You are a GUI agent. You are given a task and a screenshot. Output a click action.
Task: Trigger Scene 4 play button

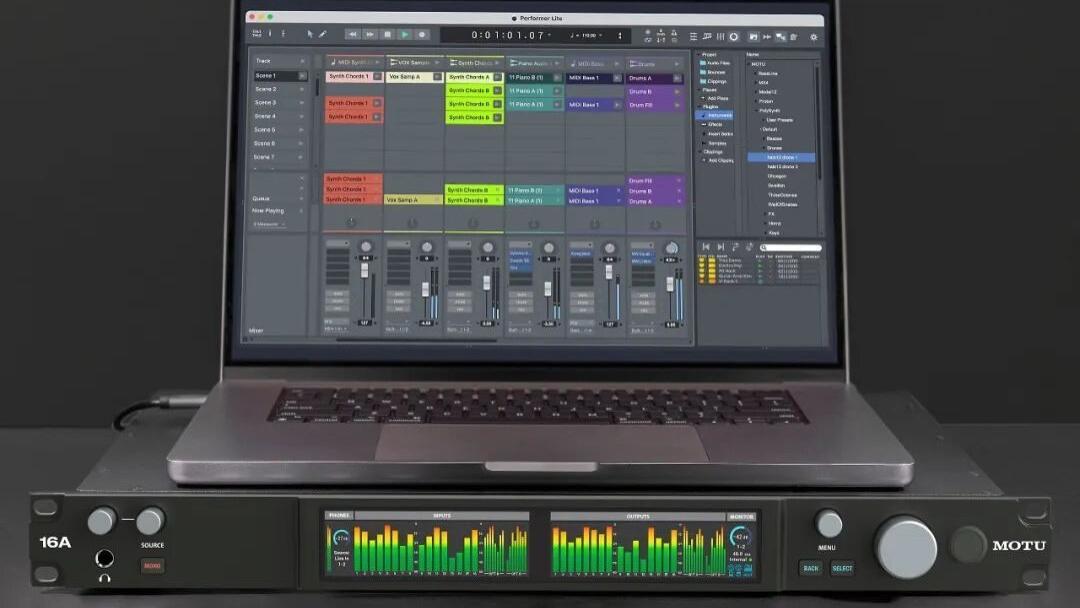pyautogui.click(x=302, y=116)
